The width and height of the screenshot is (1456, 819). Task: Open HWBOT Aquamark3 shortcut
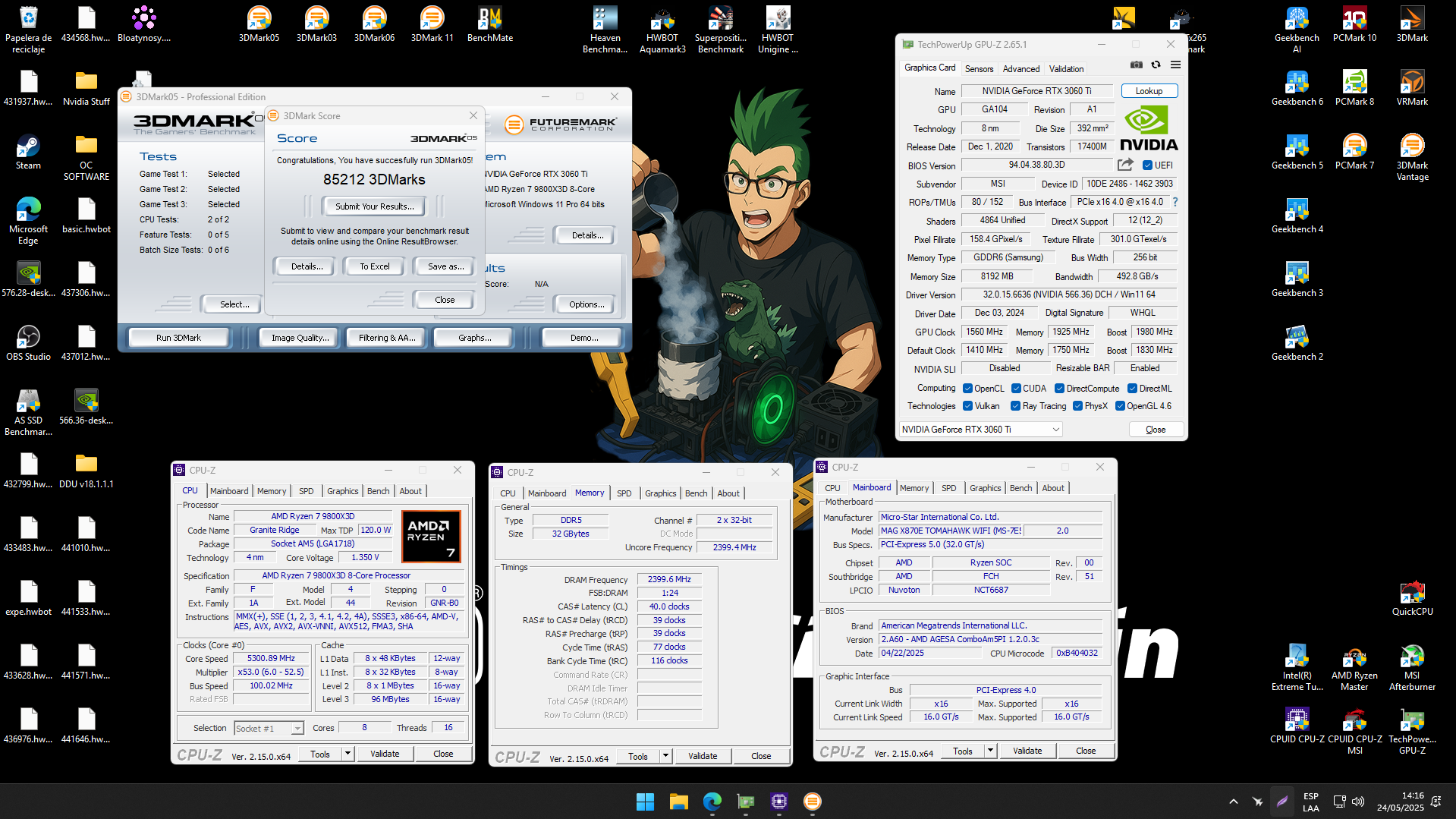pyautogui.click(x=662, y=30)
